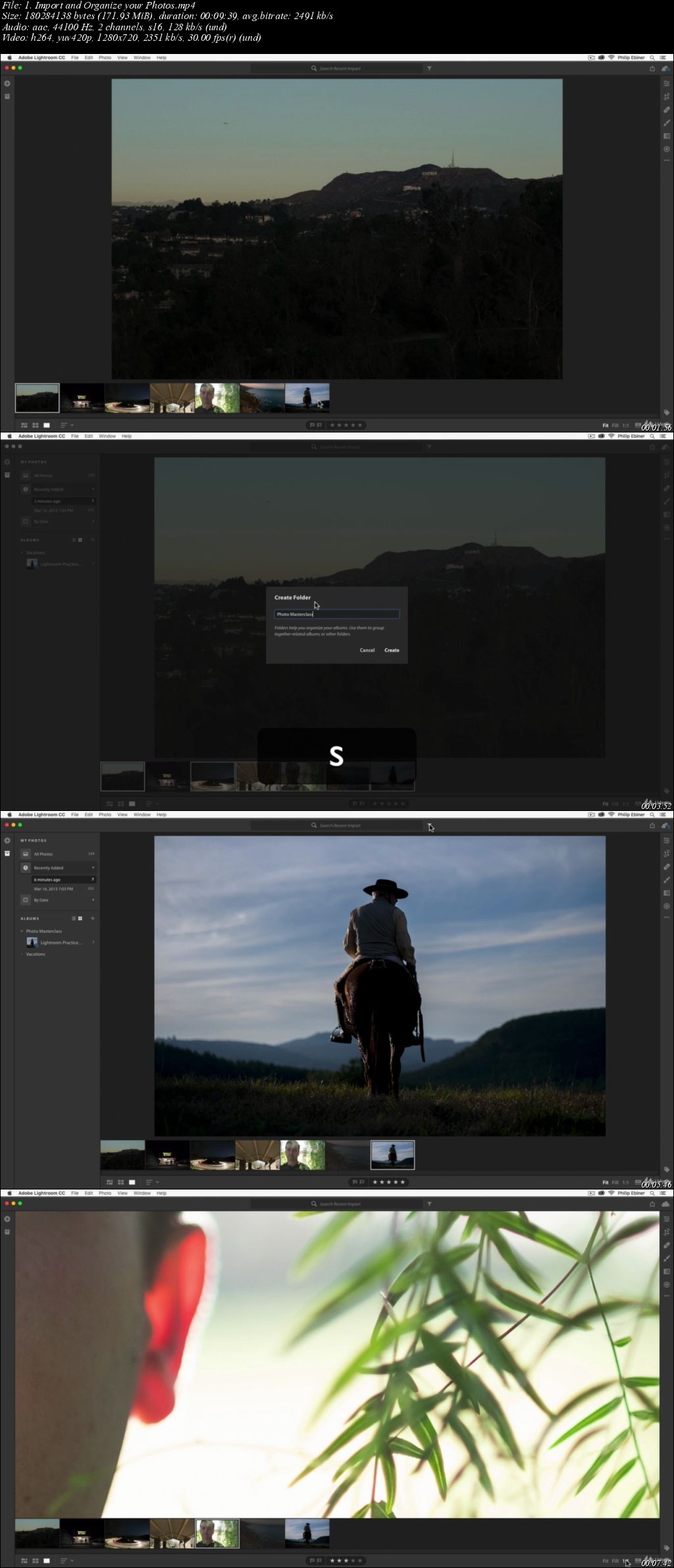
Task: Toggle Fit zoom in horse rider frame
Action: [x=606, y=1183]
